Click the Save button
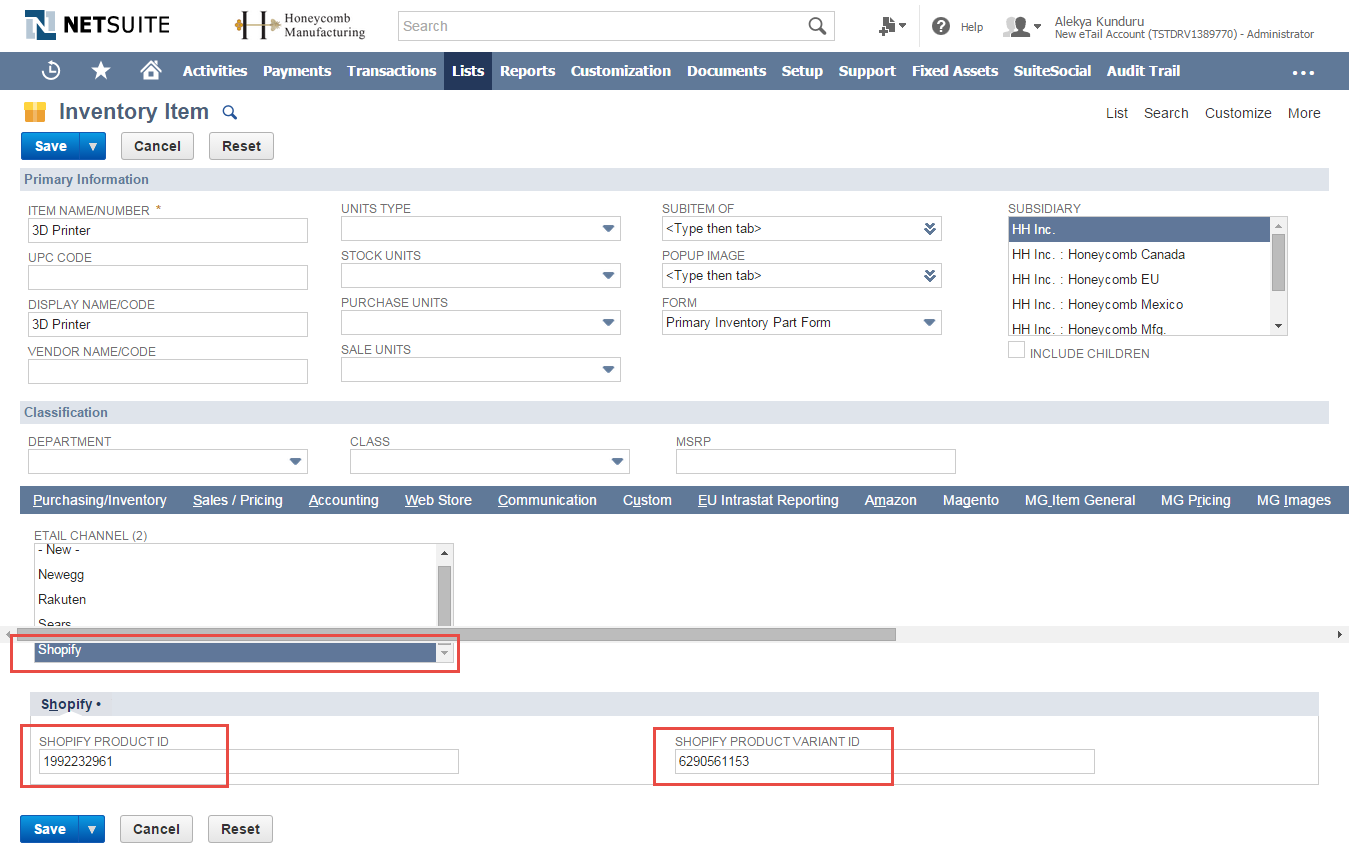The width and height of the screenshot is (1349, 863). (49, 145)
